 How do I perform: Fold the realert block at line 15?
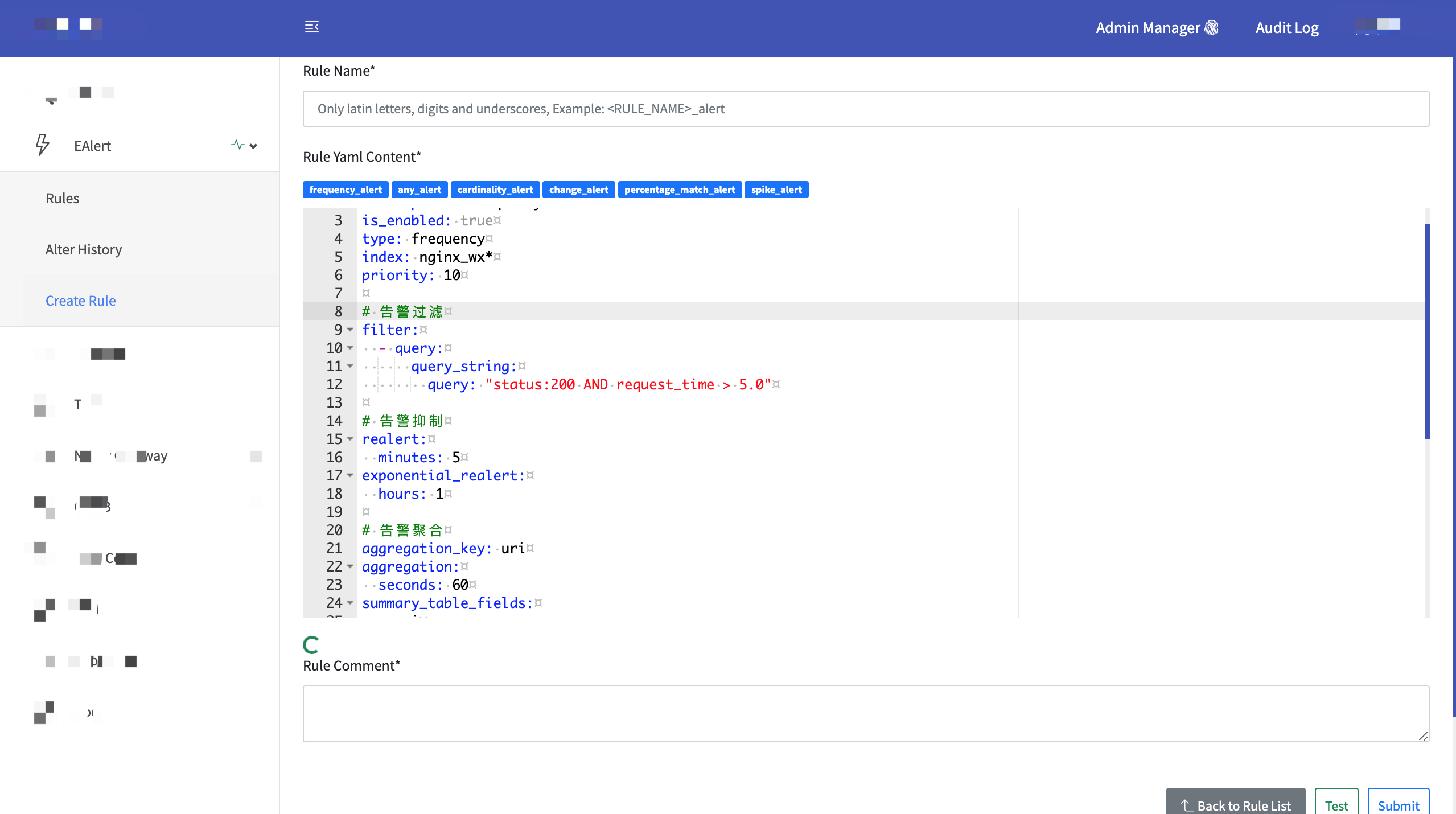[350, 439]
